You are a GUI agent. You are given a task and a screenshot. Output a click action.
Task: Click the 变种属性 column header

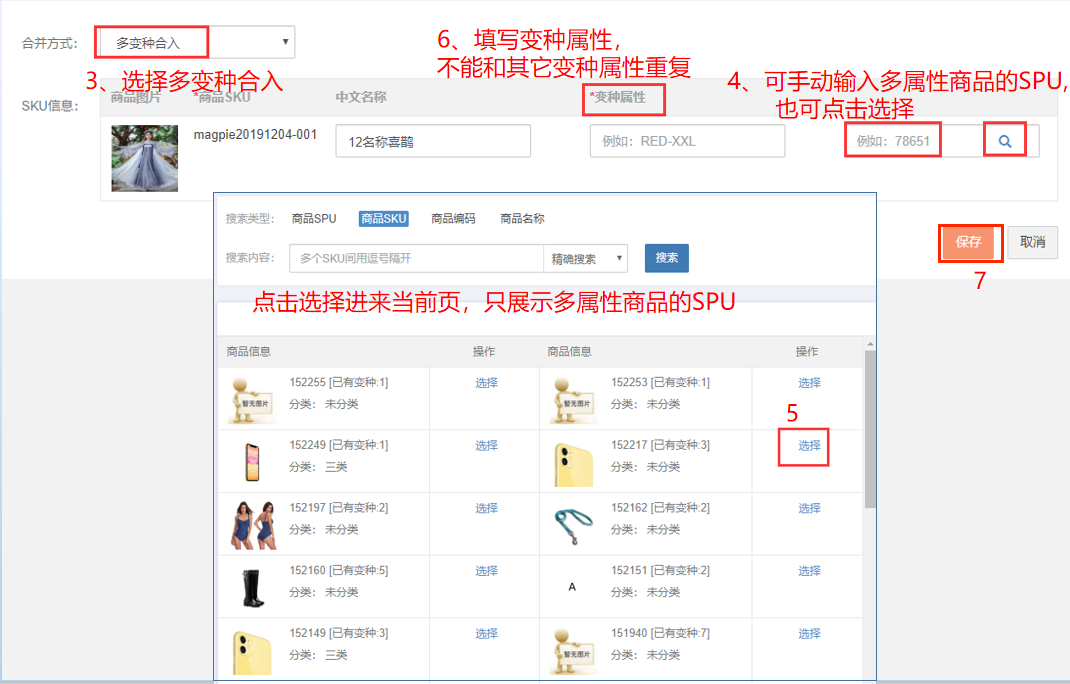pos(618,97)
